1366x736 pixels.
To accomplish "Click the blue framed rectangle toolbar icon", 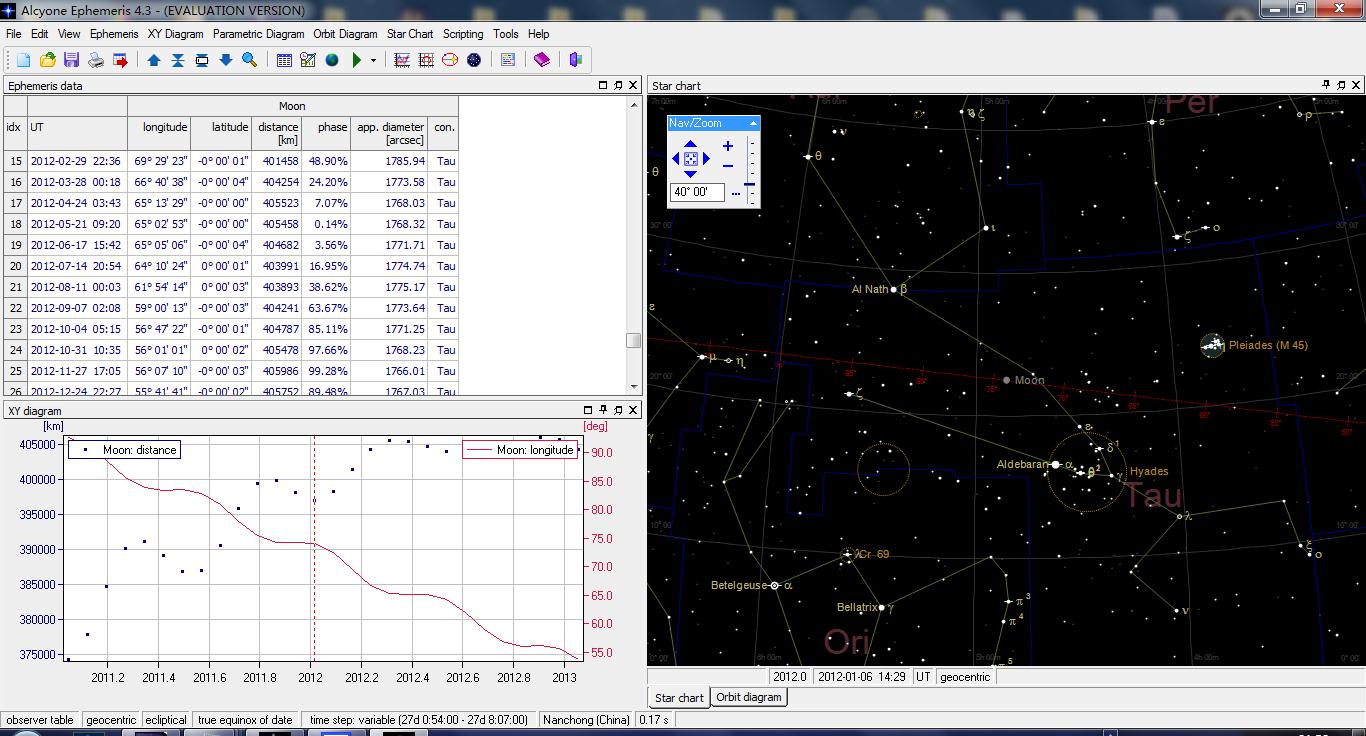I will click(201, 60).
